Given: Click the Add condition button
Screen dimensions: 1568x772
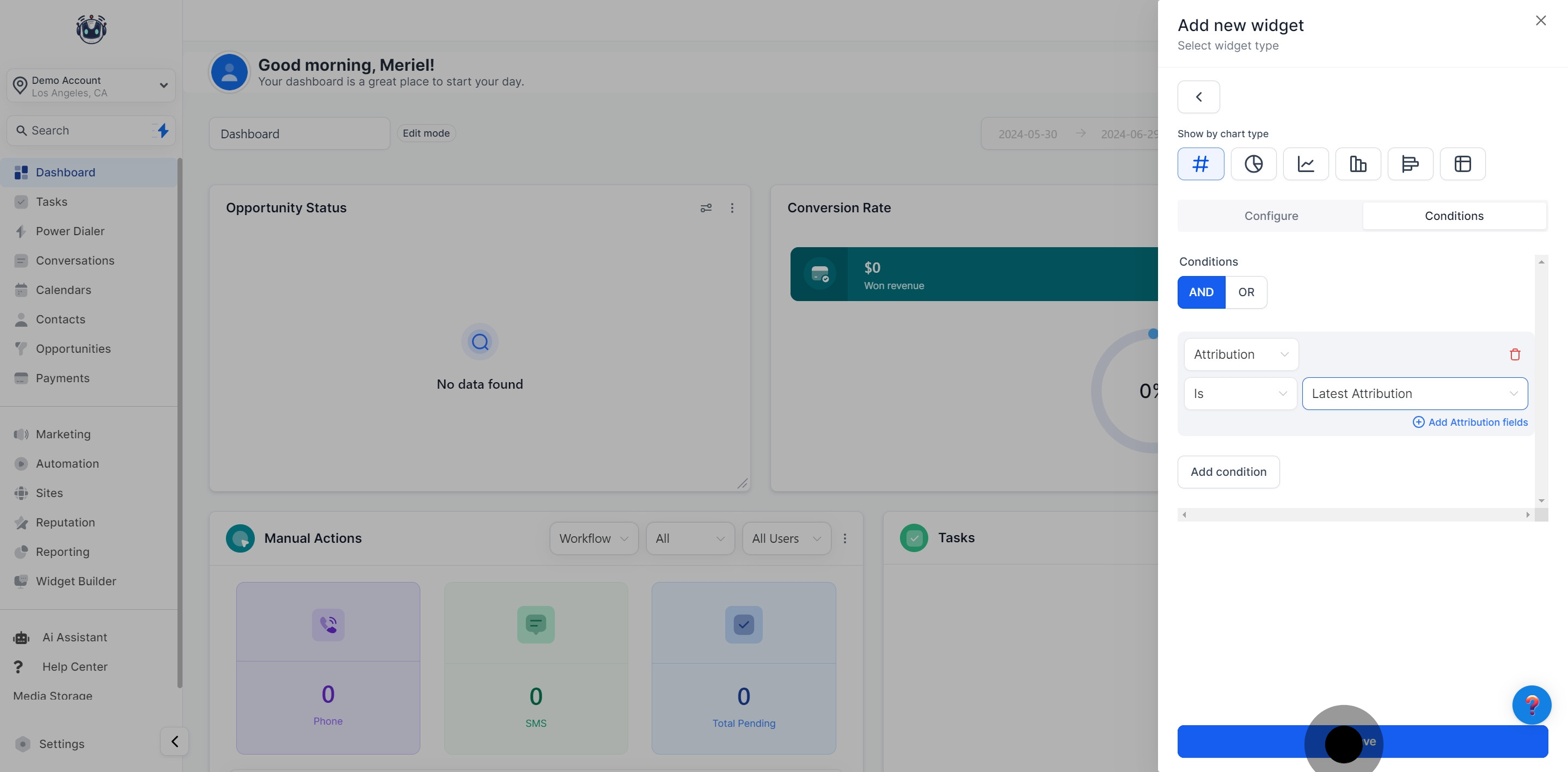Looking at the screenshot, I should pos(1228,472).
